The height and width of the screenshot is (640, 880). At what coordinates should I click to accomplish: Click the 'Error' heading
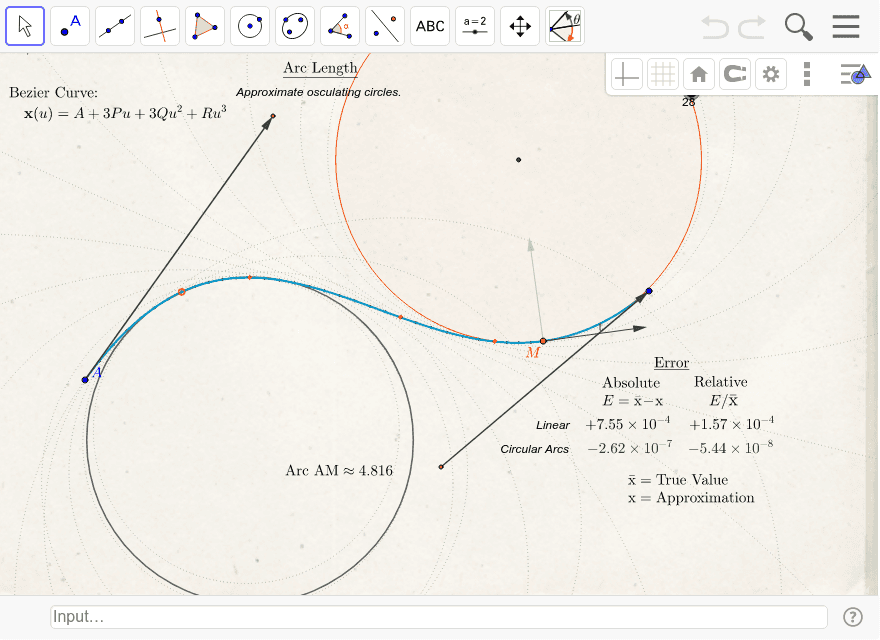point(671,363)
